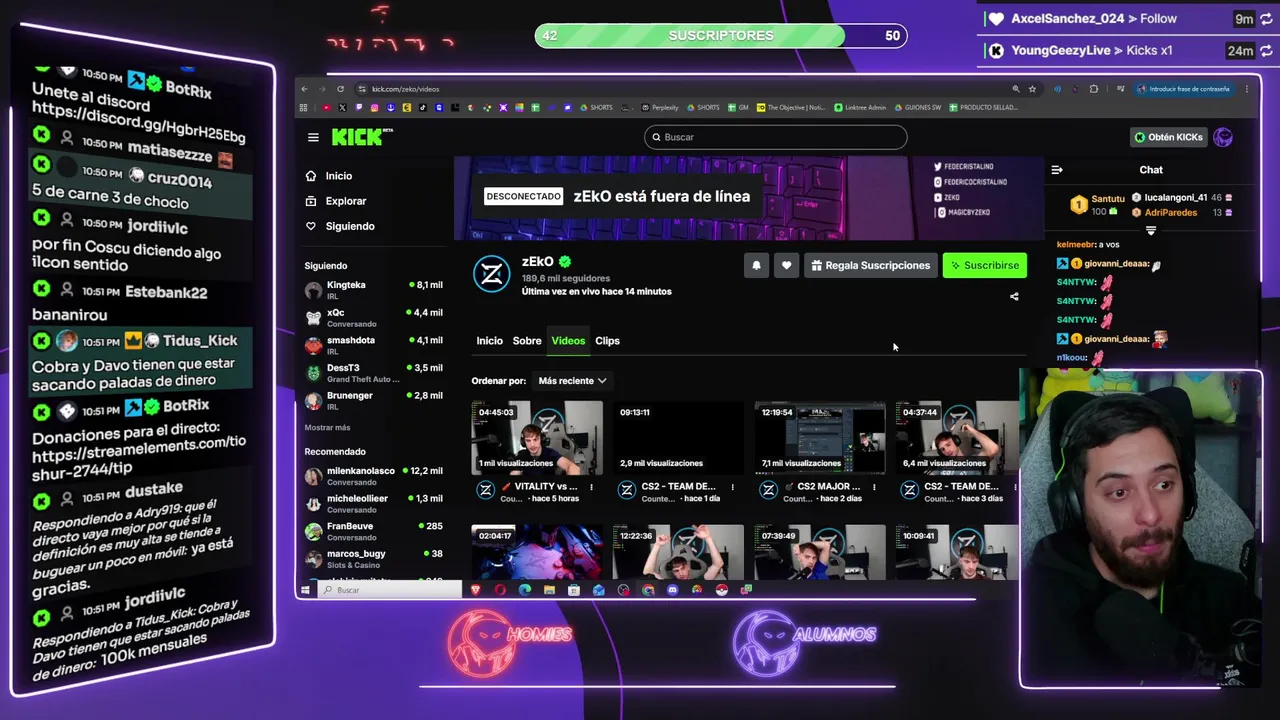Image resolution: width=1280 pixels, height=720 pixels.
Task: Open Discord from the taskbar
Action: (672, 590)
